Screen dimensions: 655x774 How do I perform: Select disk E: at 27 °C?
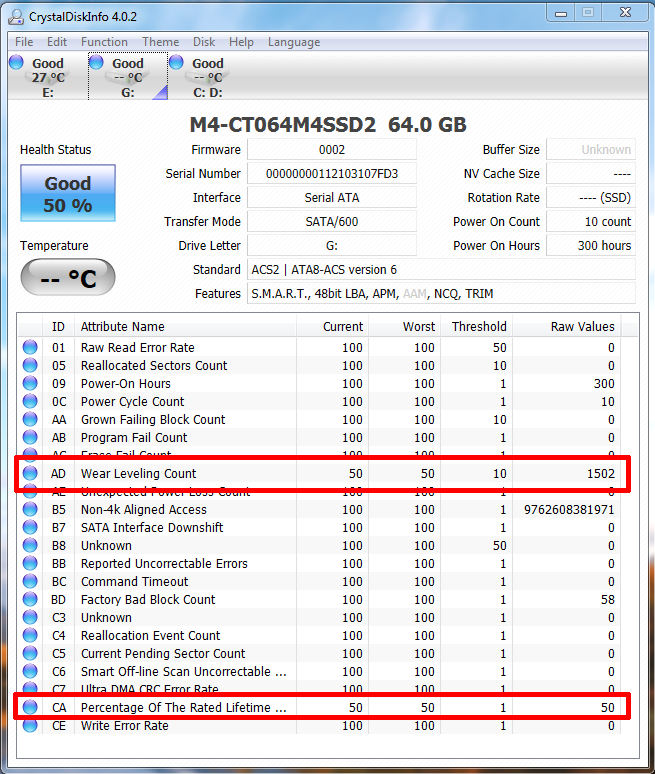48,77
